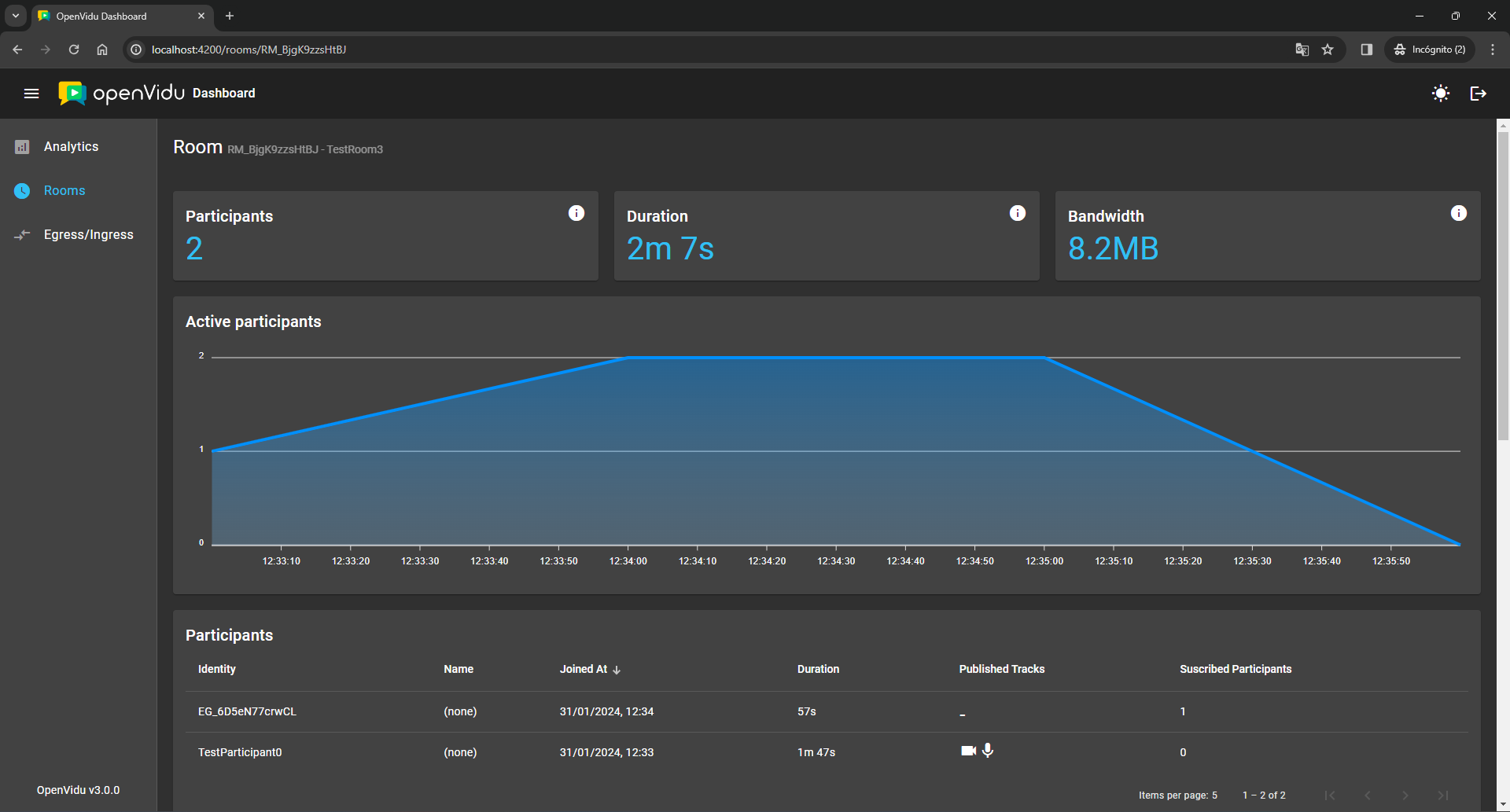Click the openVidu logo

point(122,94)
